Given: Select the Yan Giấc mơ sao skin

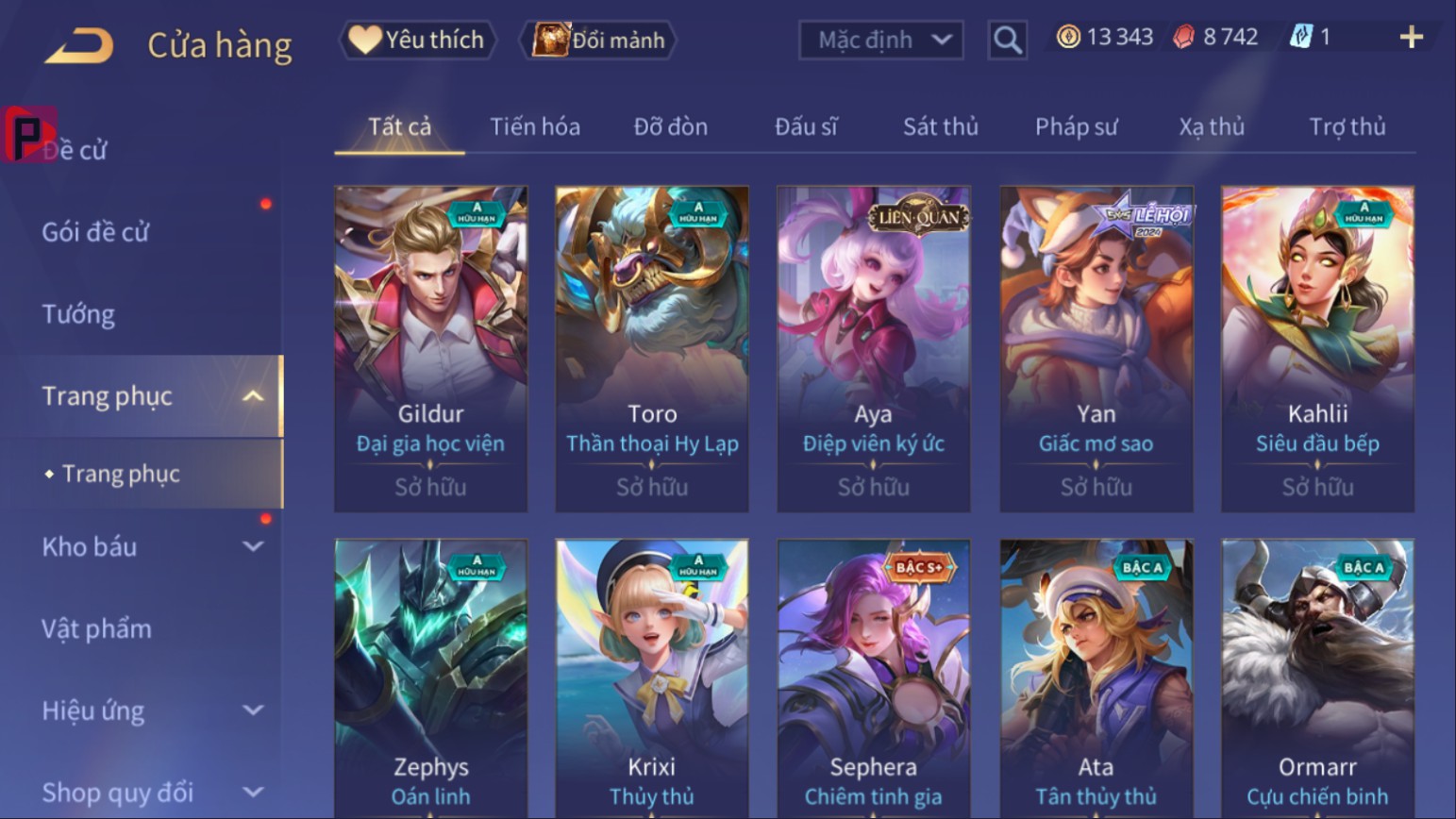Looking at the screenshot, I should point(1096,349).
